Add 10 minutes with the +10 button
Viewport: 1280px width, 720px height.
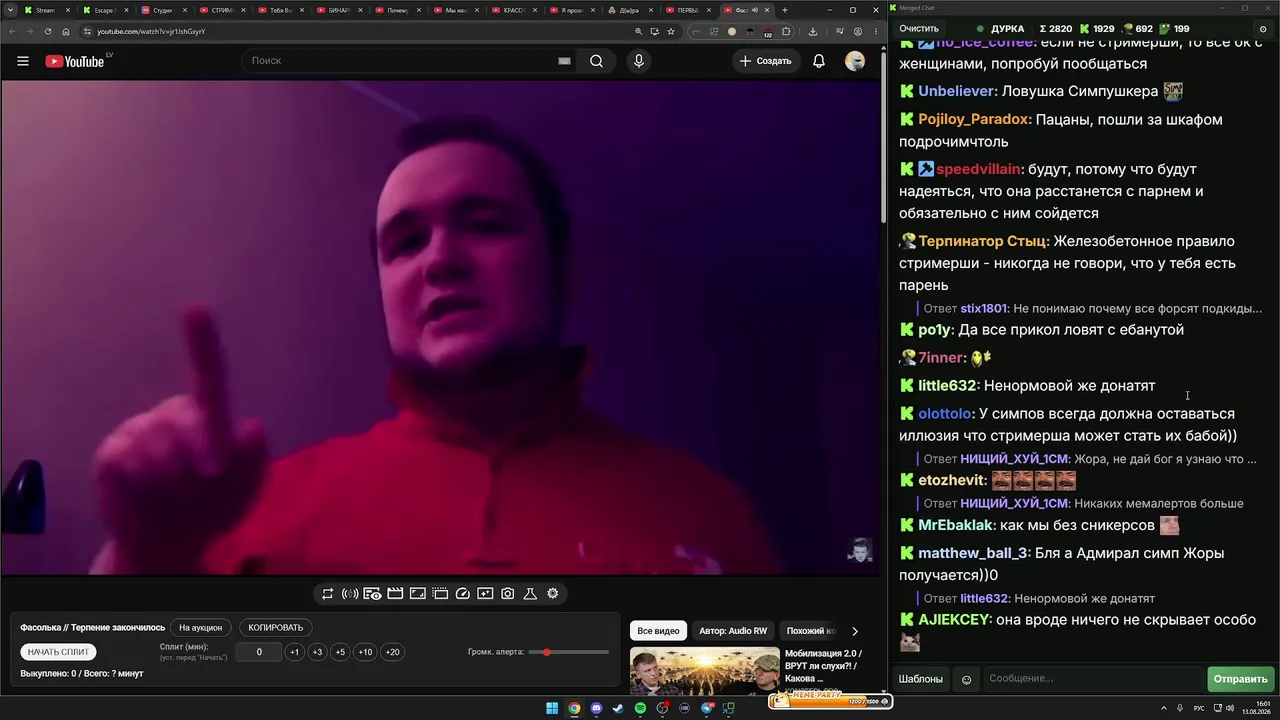click(365, 652)
